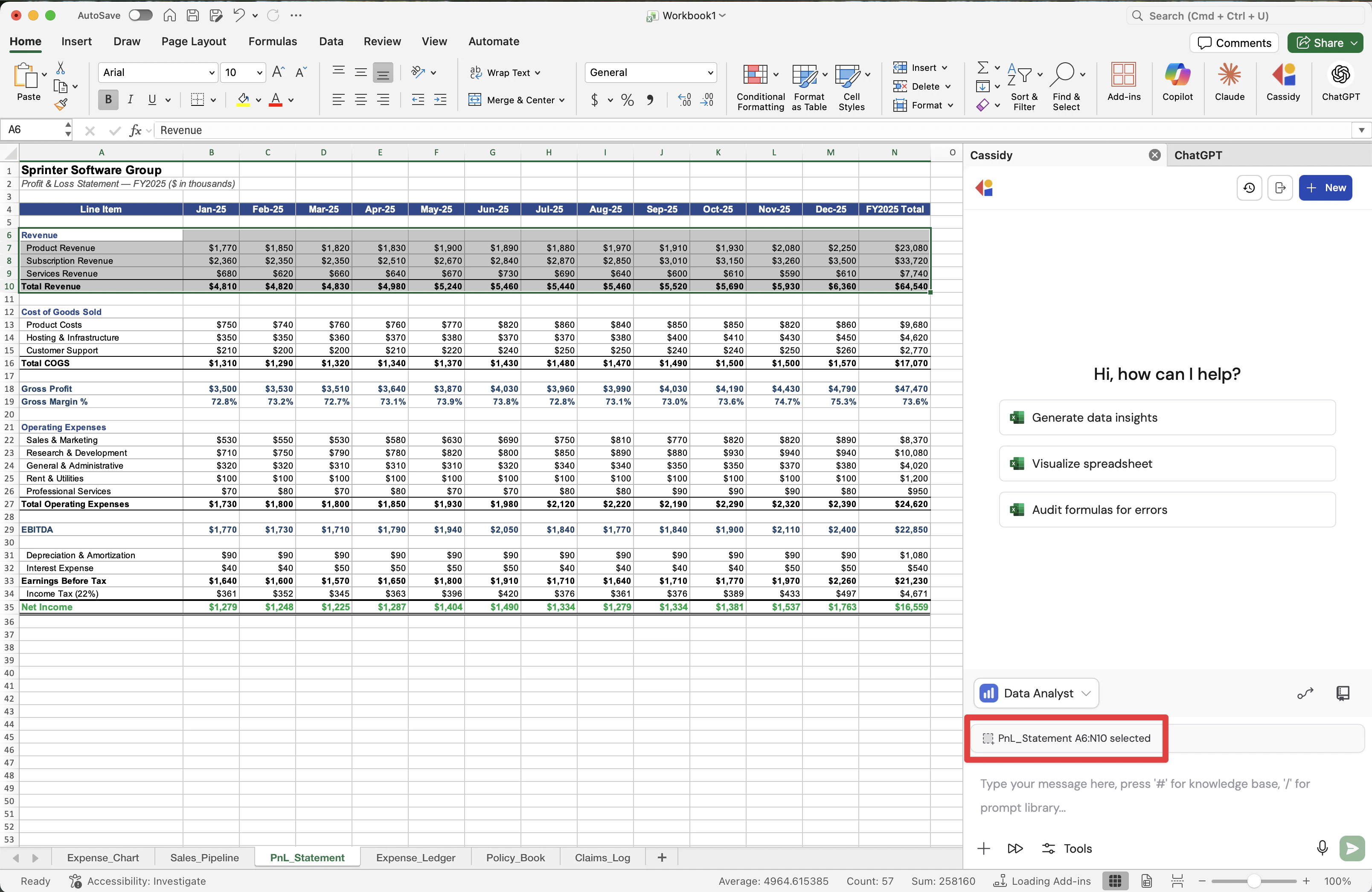This screenshot has width=1372, height=892.
Task: Click the Format Painter brush icon
Action: click(61, 105)
